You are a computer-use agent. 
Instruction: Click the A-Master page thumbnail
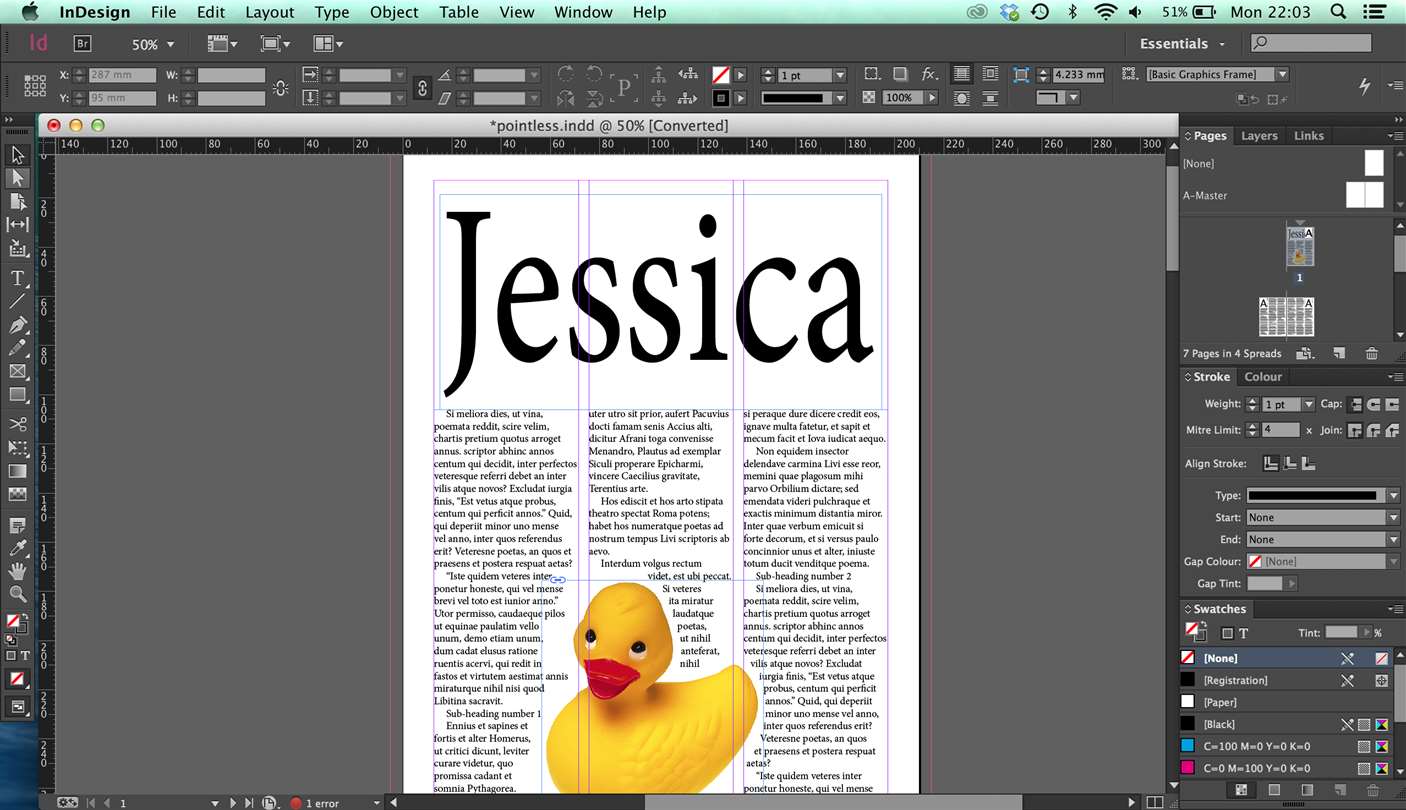point(1364,195)
